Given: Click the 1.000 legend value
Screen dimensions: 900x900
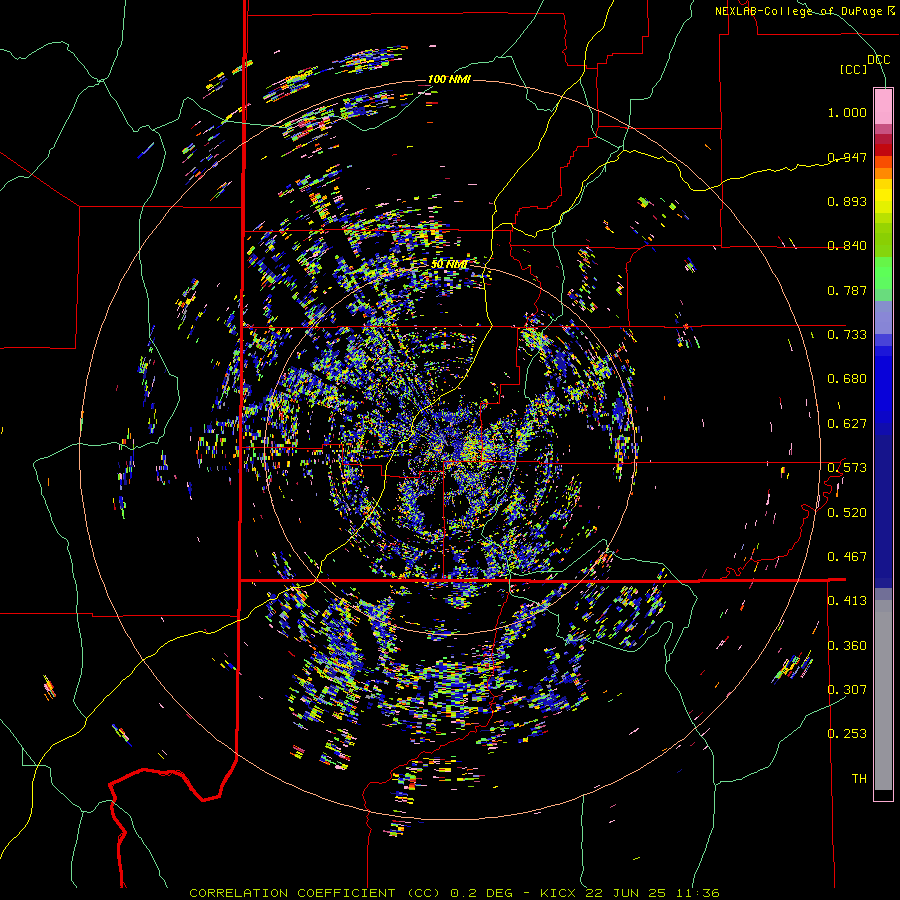Looking at the screenshot, I should point(847,112).
